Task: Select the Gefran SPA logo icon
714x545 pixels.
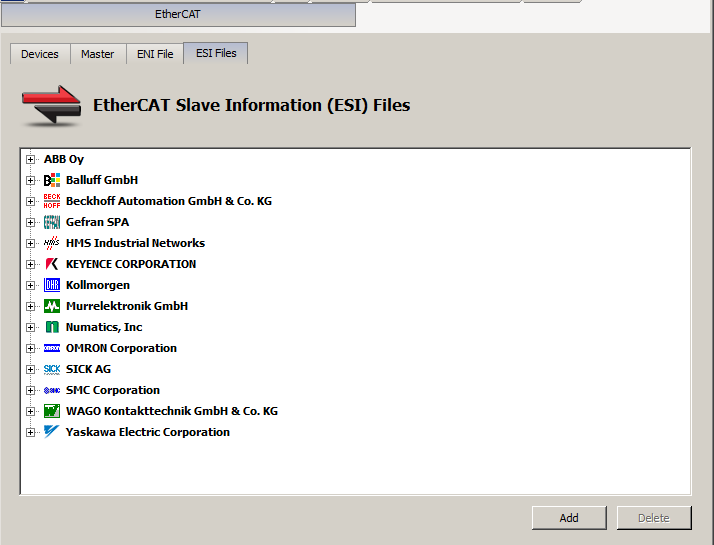Action: click(52, 222)
